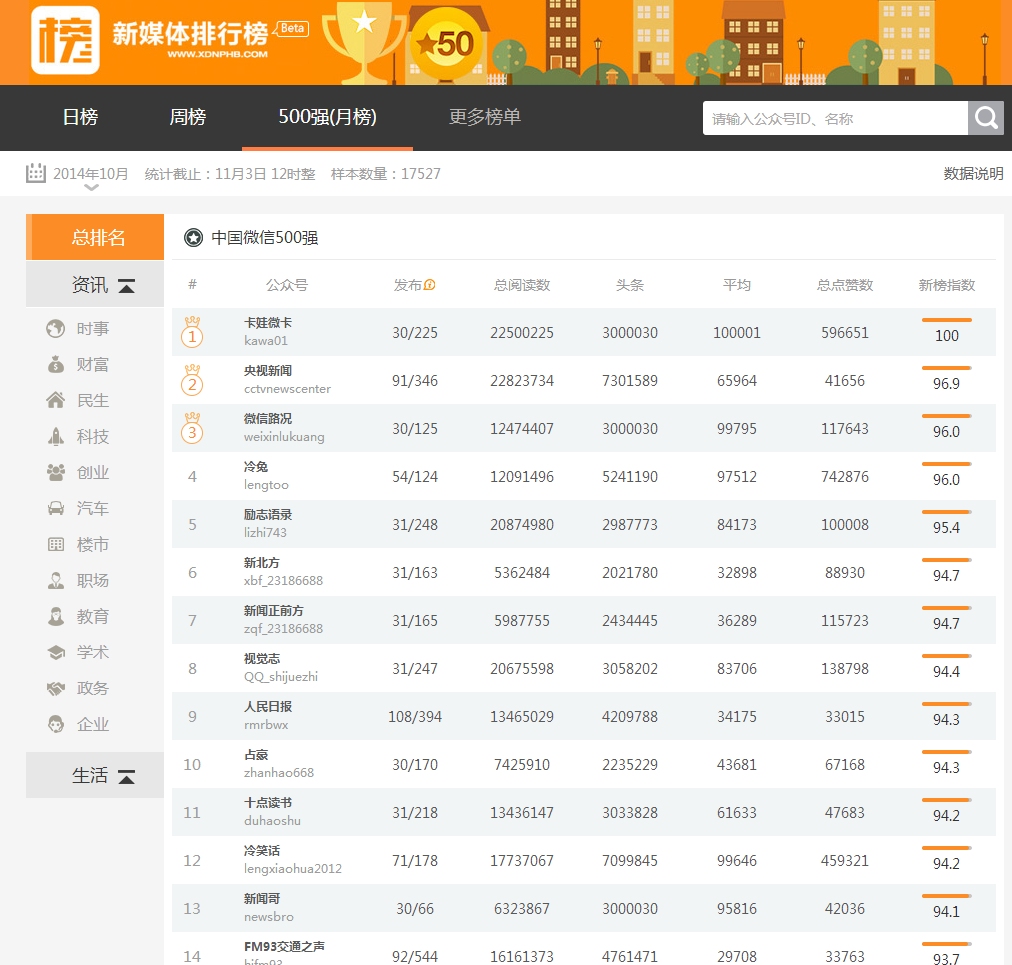Viewport: 1012px width, 965px height.
Task: Click the 学术 graduation cap icon
Action: click(x=56, y=652)
